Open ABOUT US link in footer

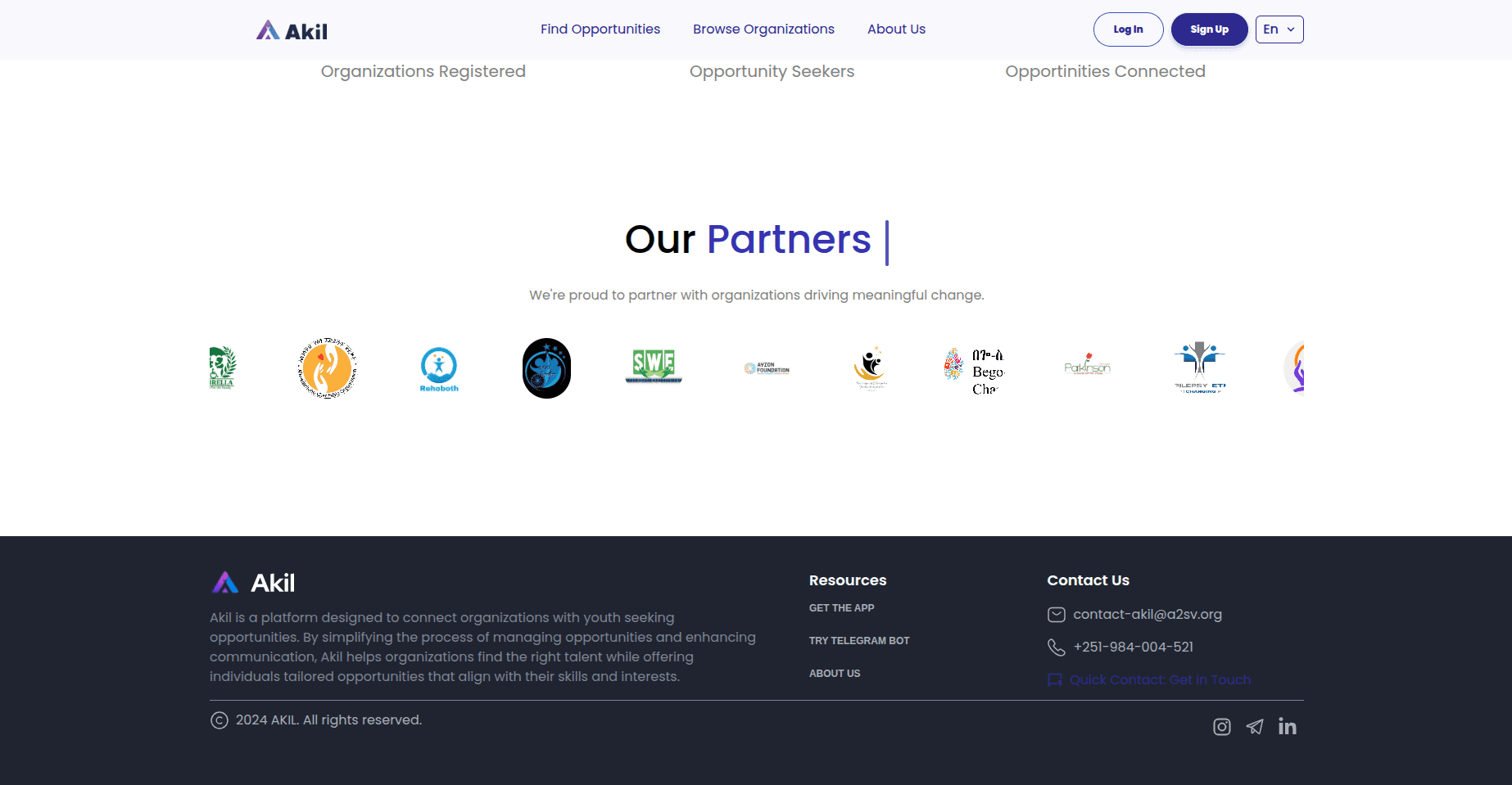point(835,674)
